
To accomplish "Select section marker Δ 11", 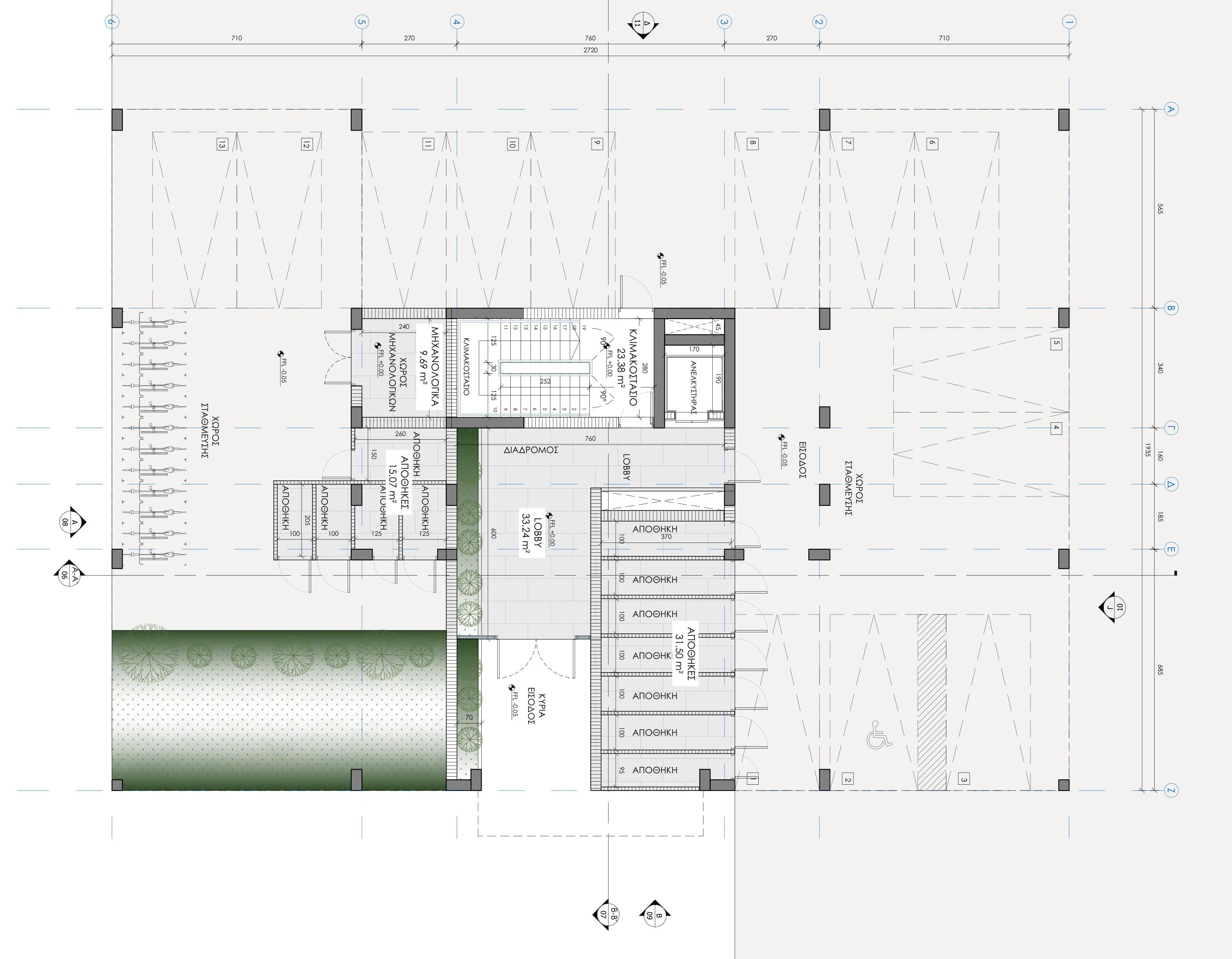I will point(643,24).
